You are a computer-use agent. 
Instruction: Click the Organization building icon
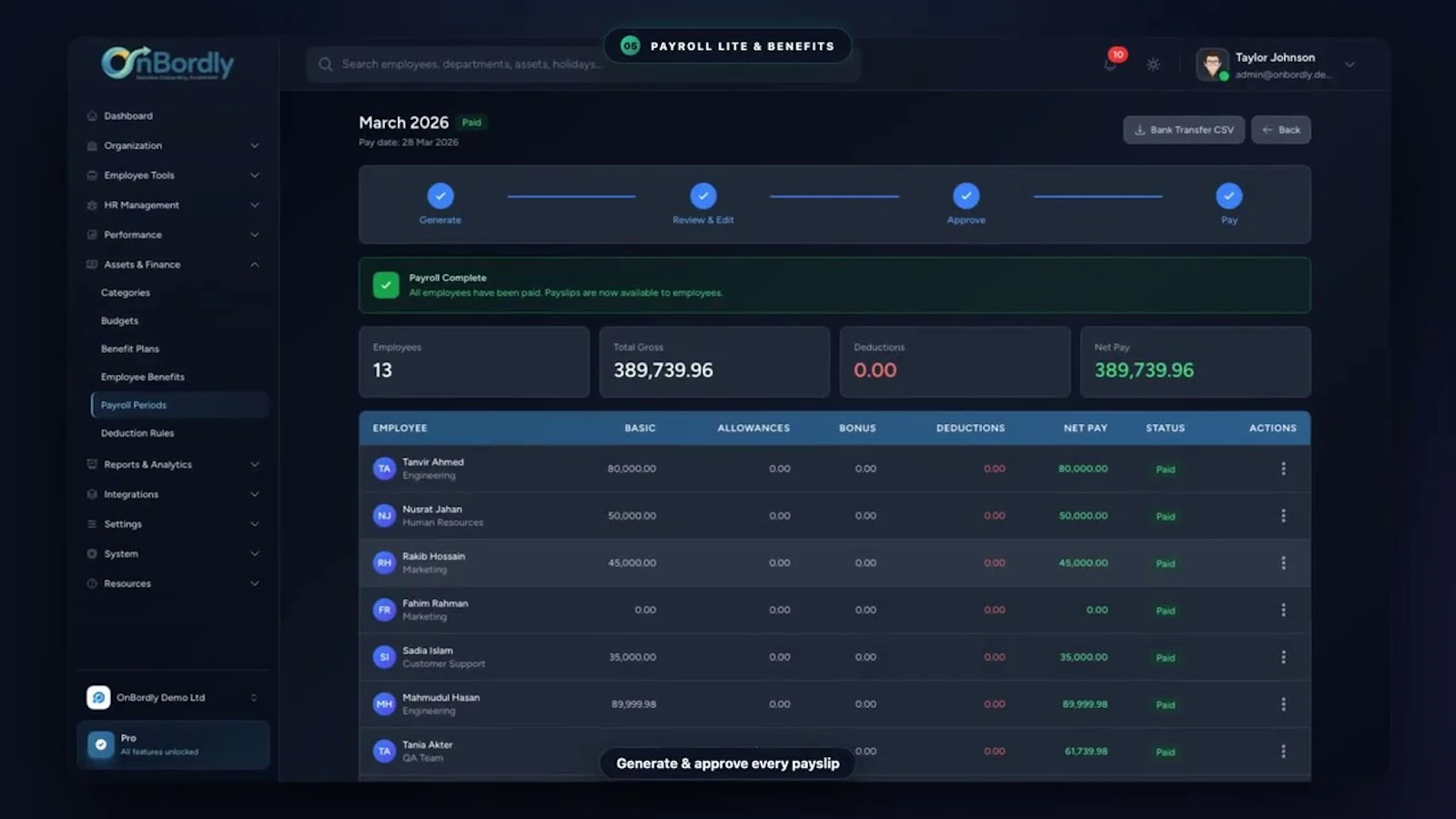[x=92, y=146]
